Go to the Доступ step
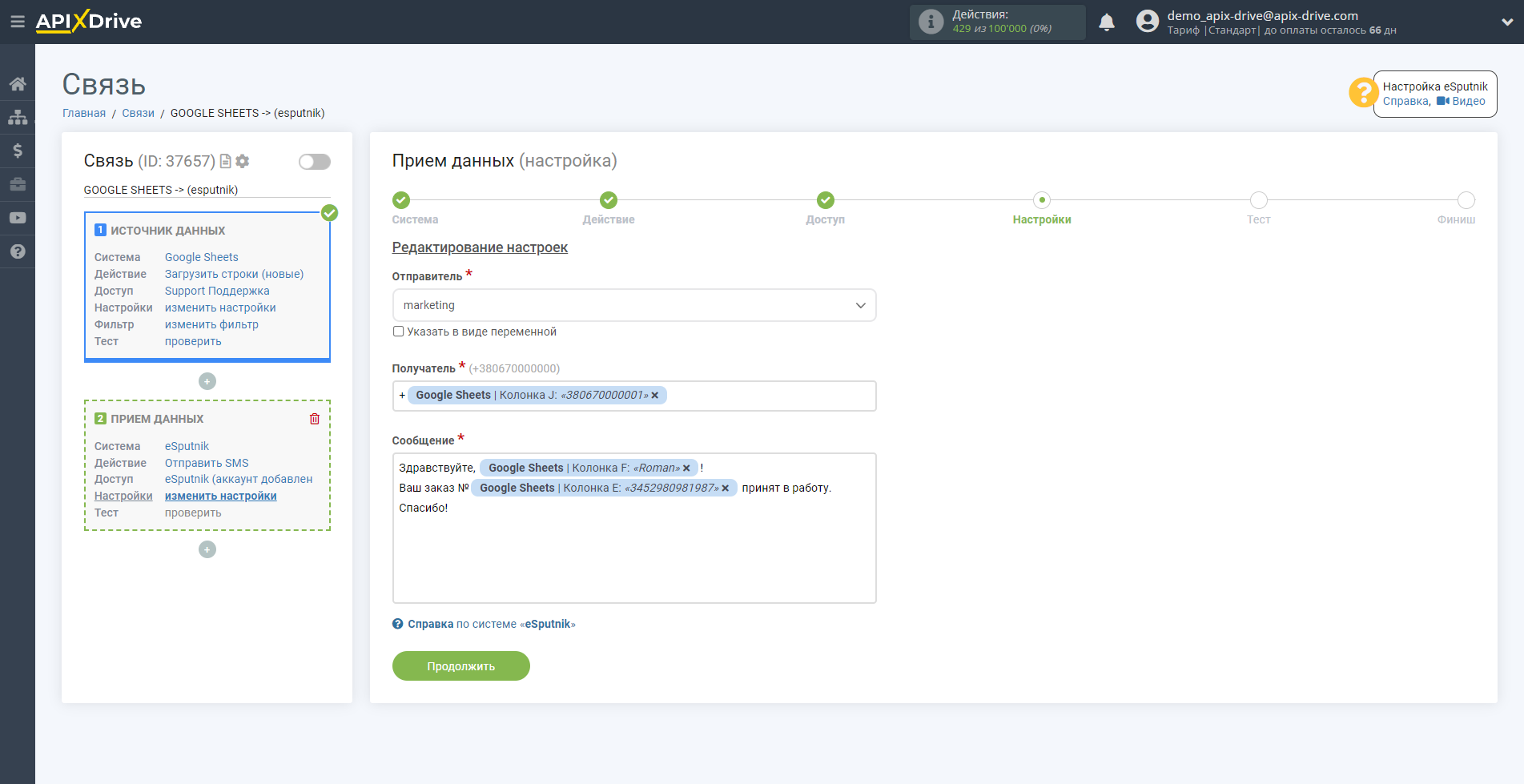1524x784 pixels. click(x=826, y=200)
